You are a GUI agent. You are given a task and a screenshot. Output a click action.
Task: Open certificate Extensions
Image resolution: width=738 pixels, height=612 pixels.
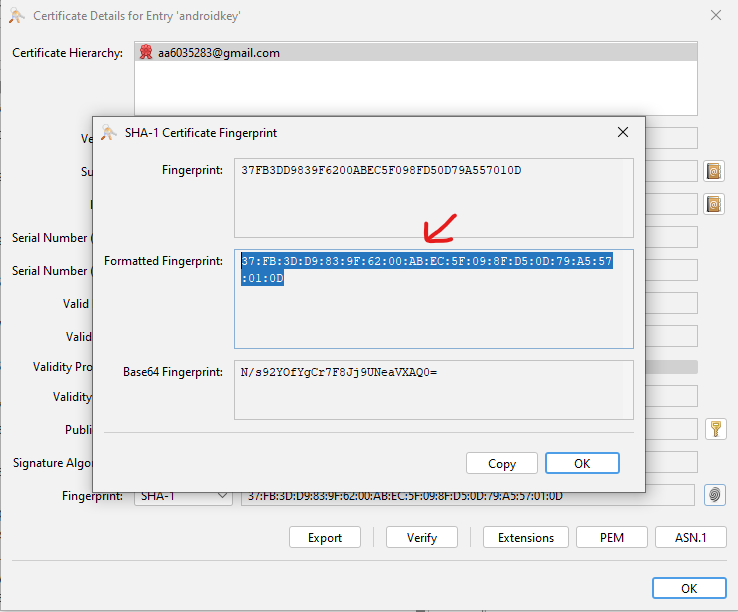click(526, 537)
